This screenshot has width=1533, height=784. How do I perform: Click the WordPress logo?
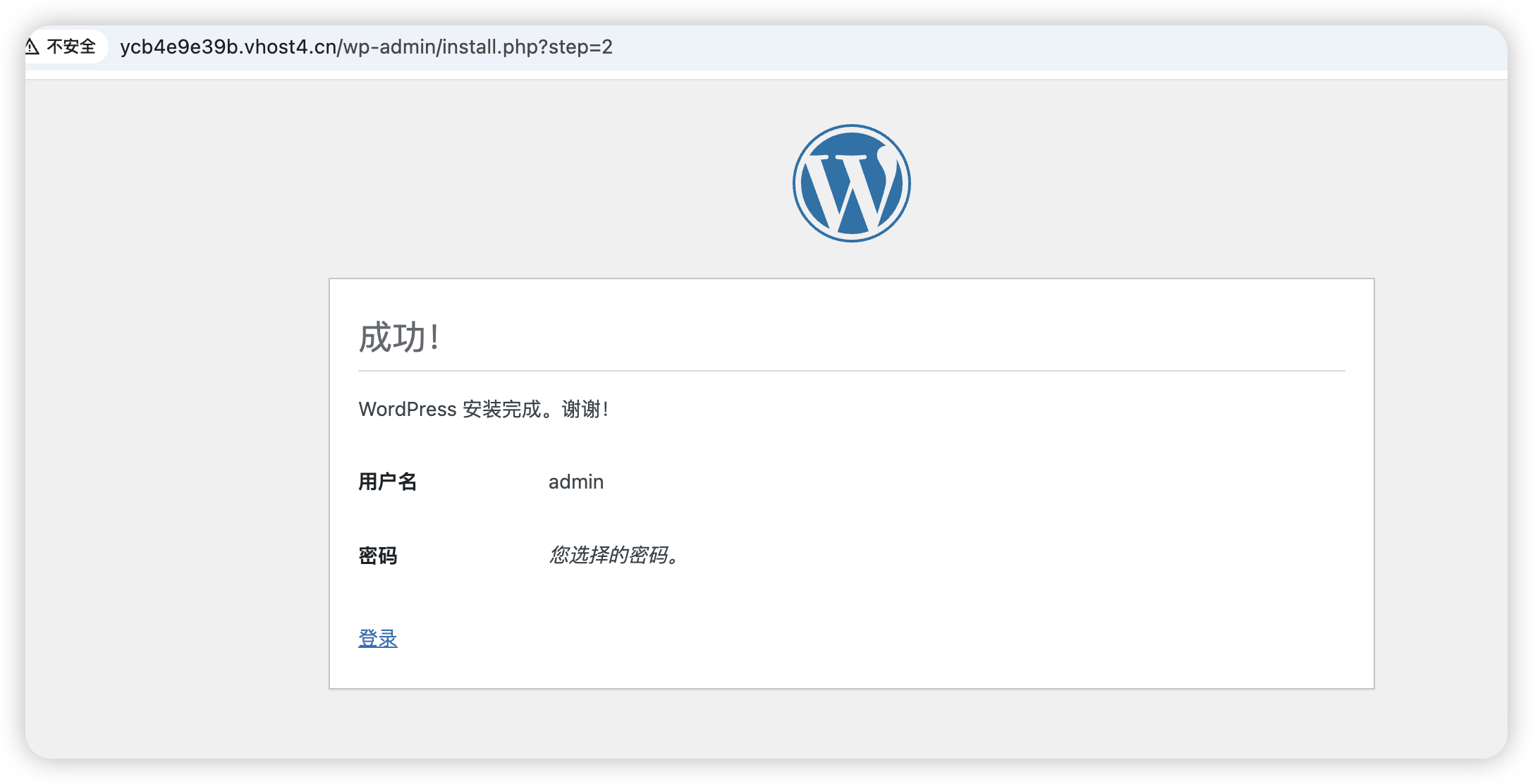(851, 183)
